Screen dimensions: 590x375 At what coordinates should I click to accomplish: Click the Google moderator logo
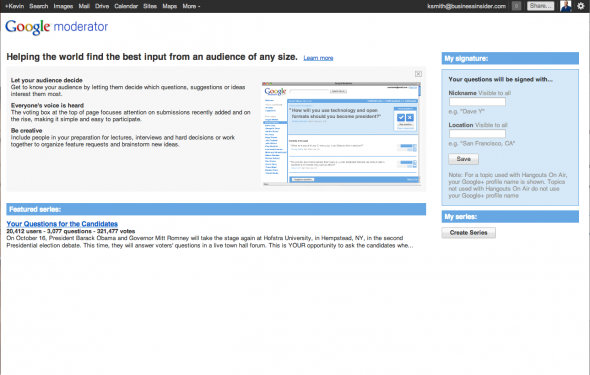click(x=56, y=27)
